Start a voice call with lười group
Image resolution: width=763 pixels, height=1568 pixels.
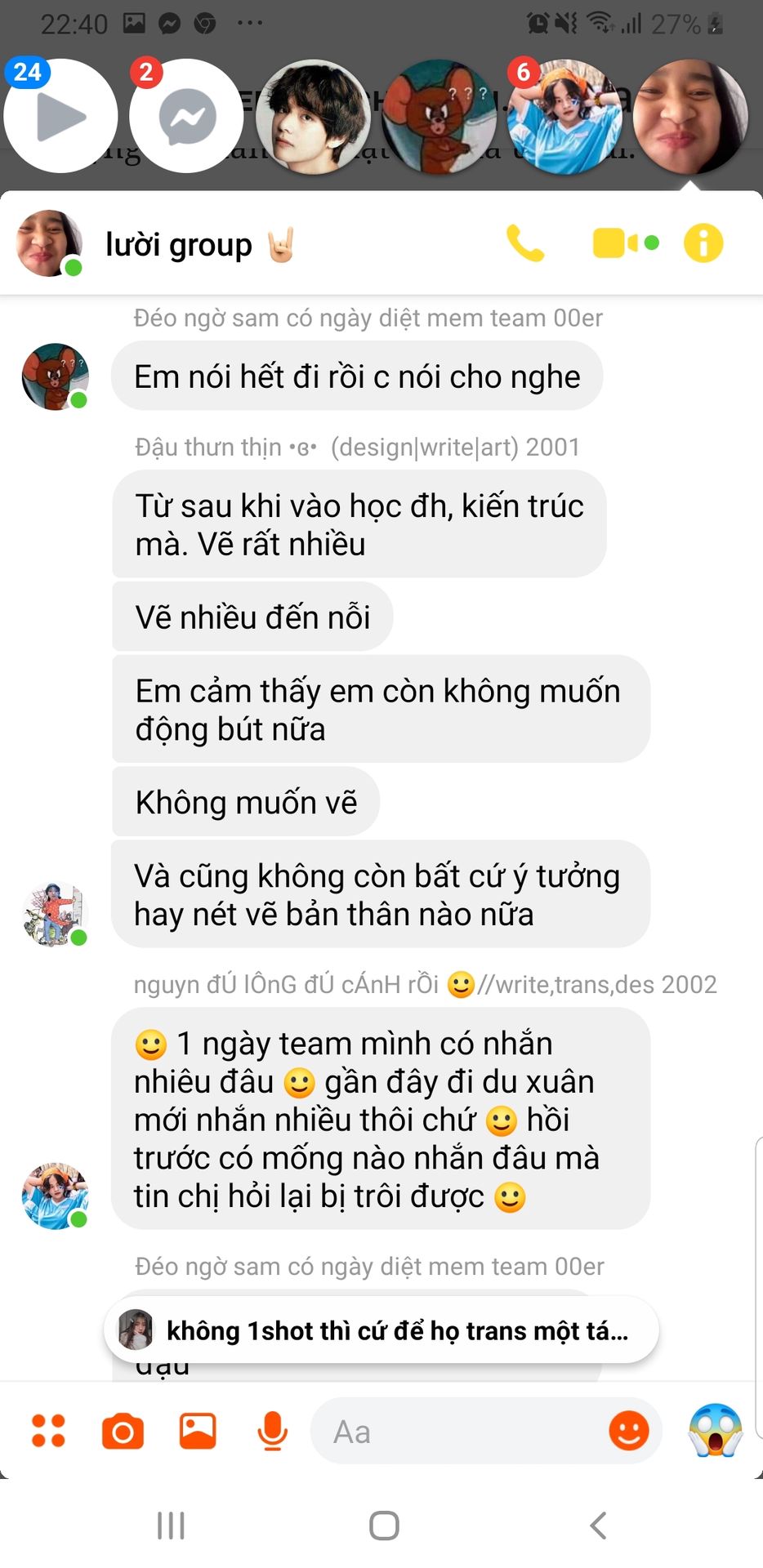pos(525,243)
